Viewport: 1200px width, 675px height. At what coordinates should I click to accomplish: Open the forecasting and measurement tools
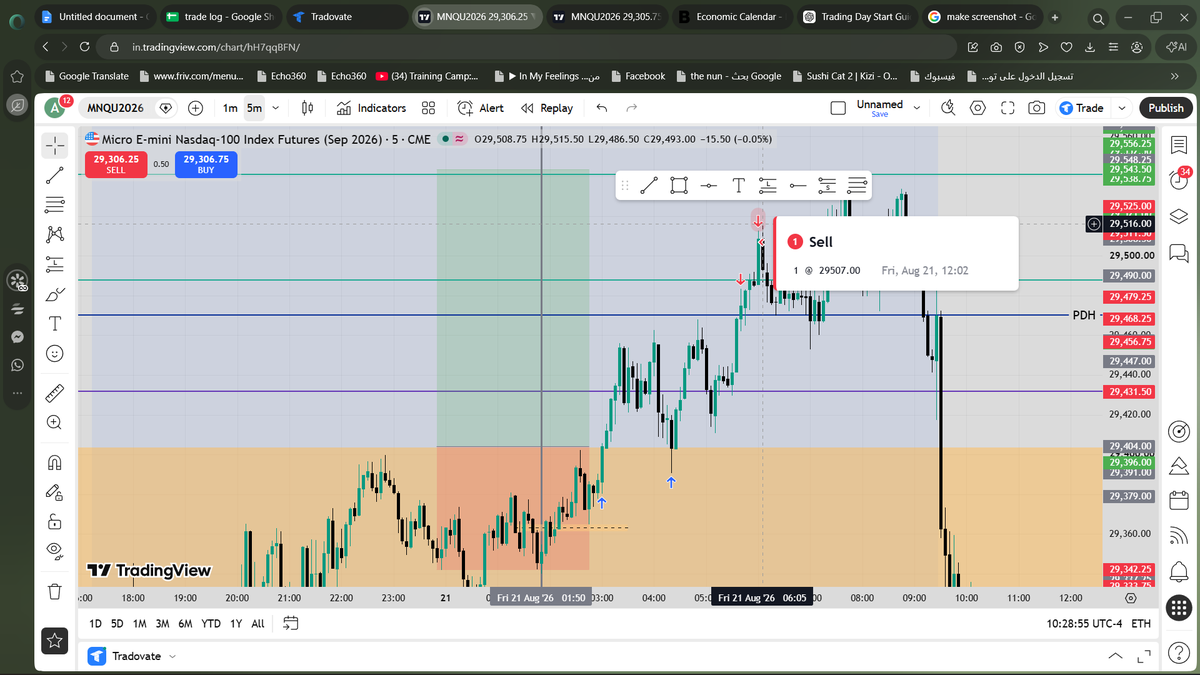(55, 264)
